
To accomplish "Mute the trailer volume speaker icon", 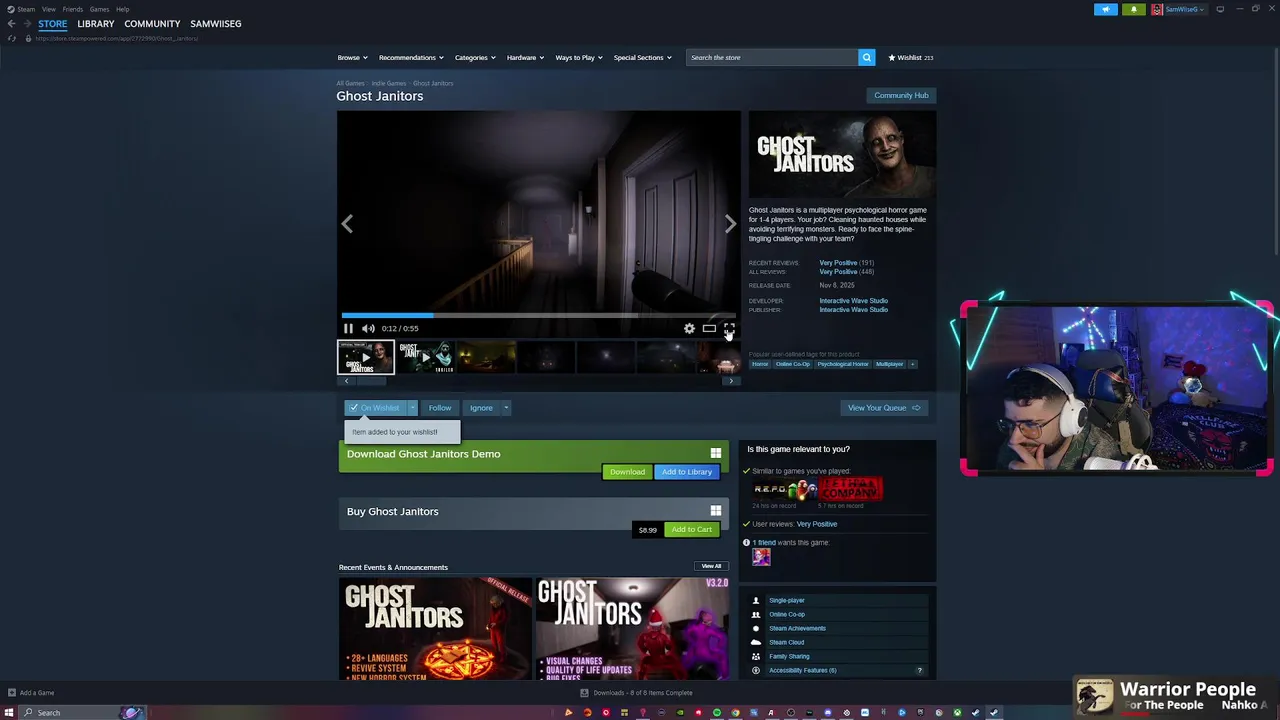I will click(x=368, y=328).
